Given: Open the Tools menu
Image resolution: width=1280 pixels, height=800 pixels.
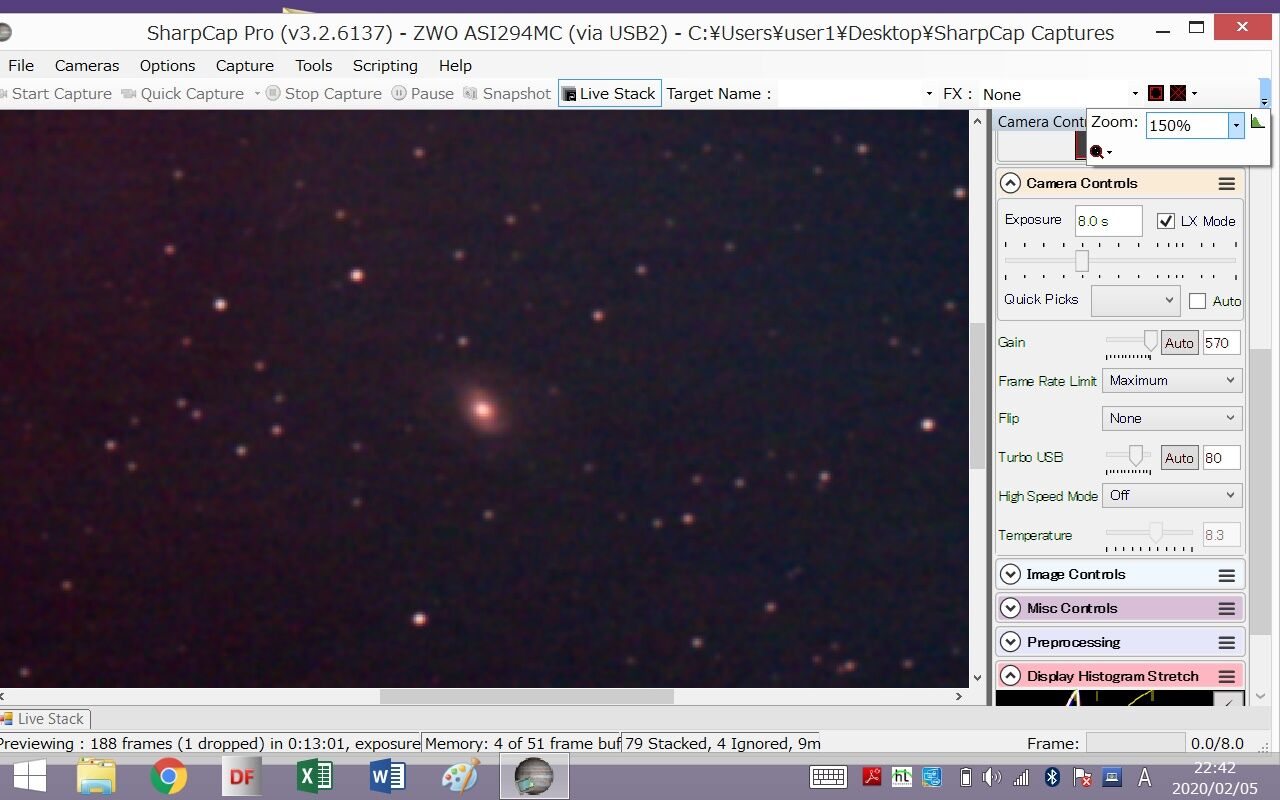Looking at the screenshot, I should 313,65.
